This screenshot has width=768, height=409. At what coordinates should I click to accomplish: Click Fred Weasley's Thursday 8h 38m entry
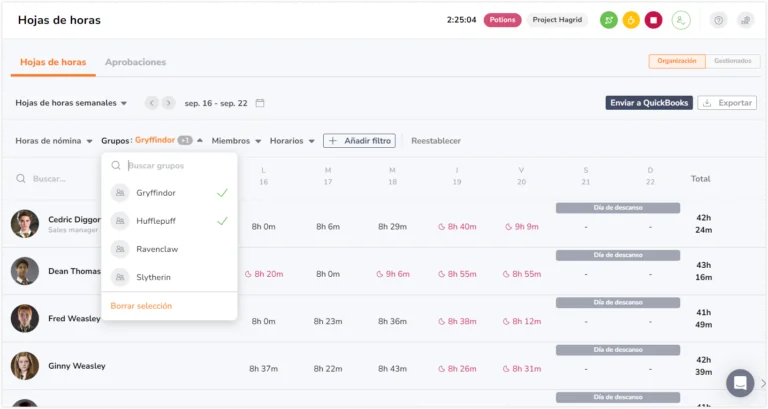(457, 321)
